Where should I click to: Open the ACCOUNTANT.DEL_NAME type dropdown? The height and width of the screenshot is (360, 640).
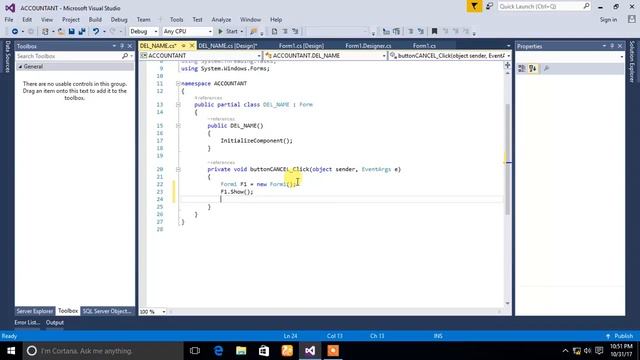[325, 56]
